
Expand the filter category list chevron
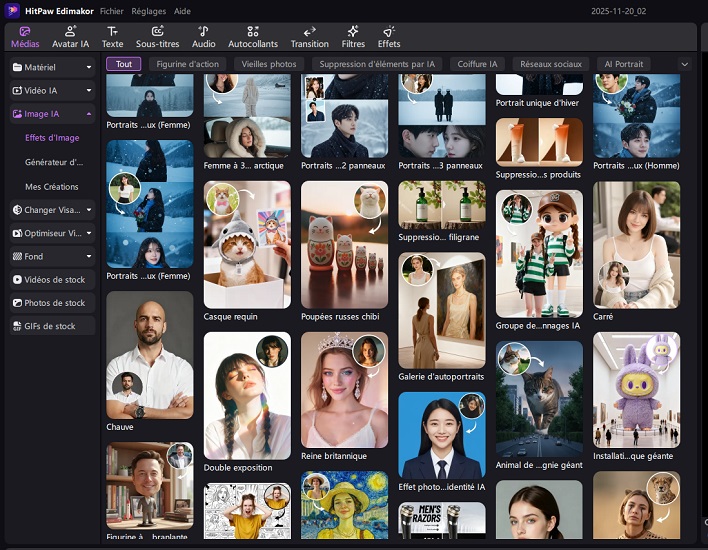point(684,64)
